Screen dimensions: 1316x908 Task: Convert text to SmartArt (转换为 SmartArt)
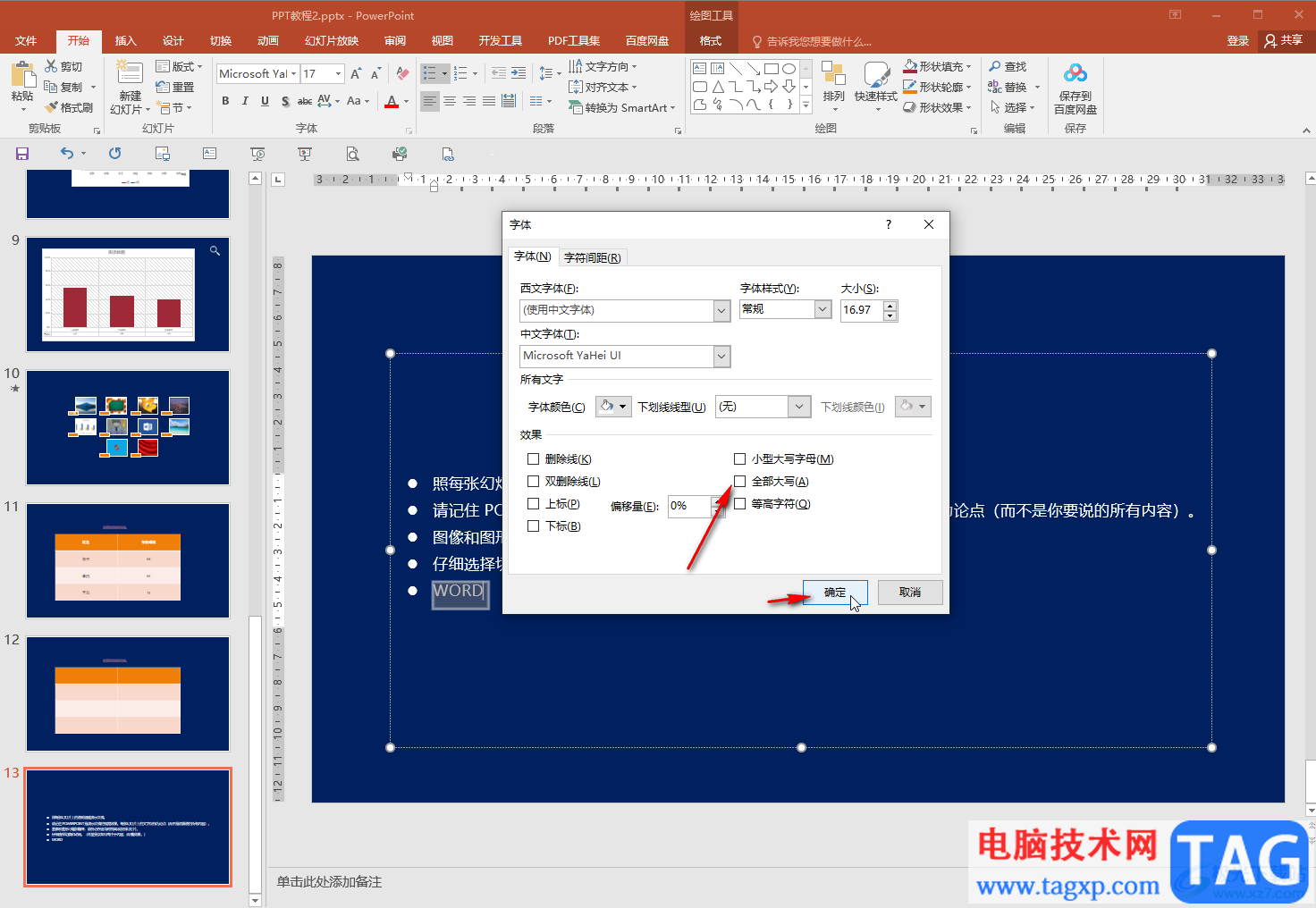[622, 107]
